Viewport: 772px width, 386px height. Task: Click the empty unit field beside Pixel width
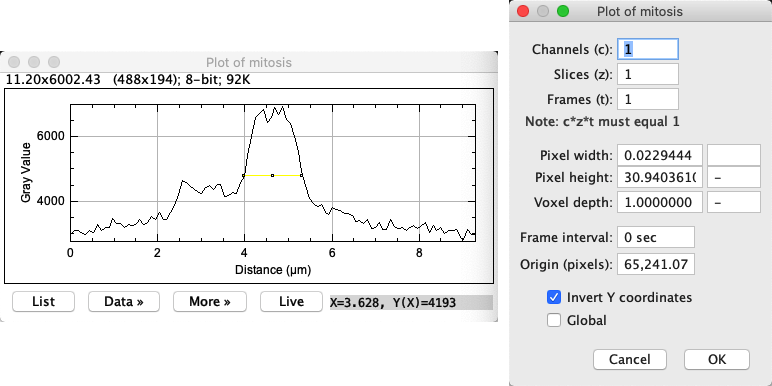tap(734, 156)
